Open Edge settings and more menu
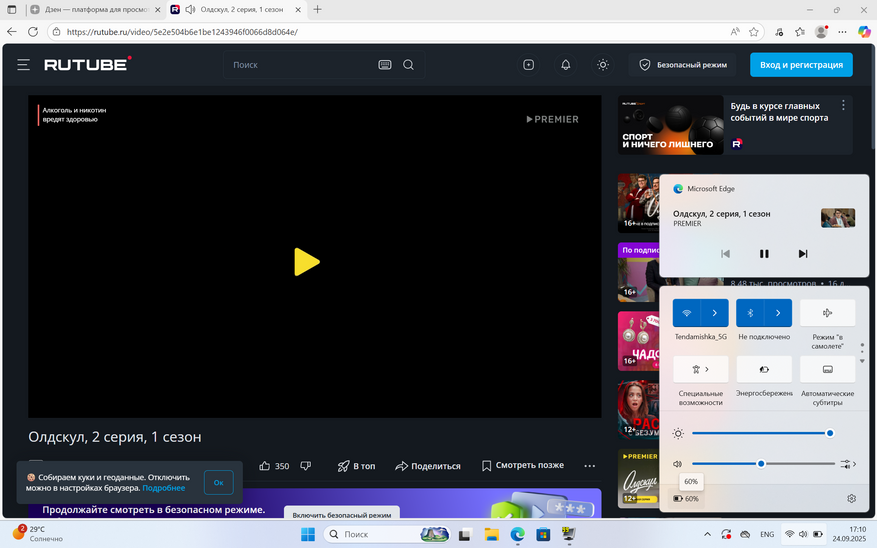 (x=842, y=32)
